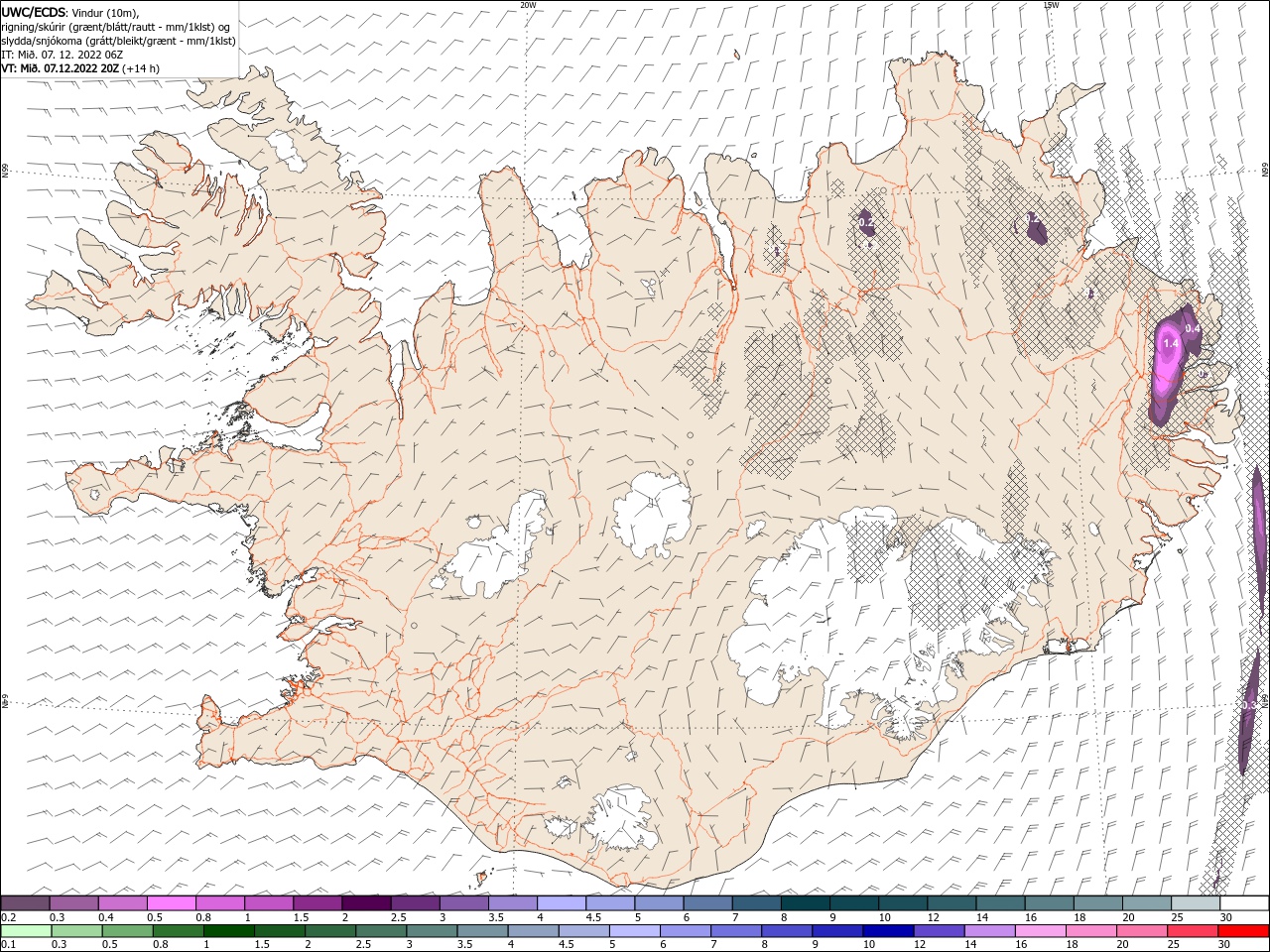Click the "15W" longitude label
The width and height of the screenshot is (1270, 952).
[1050, 5]
